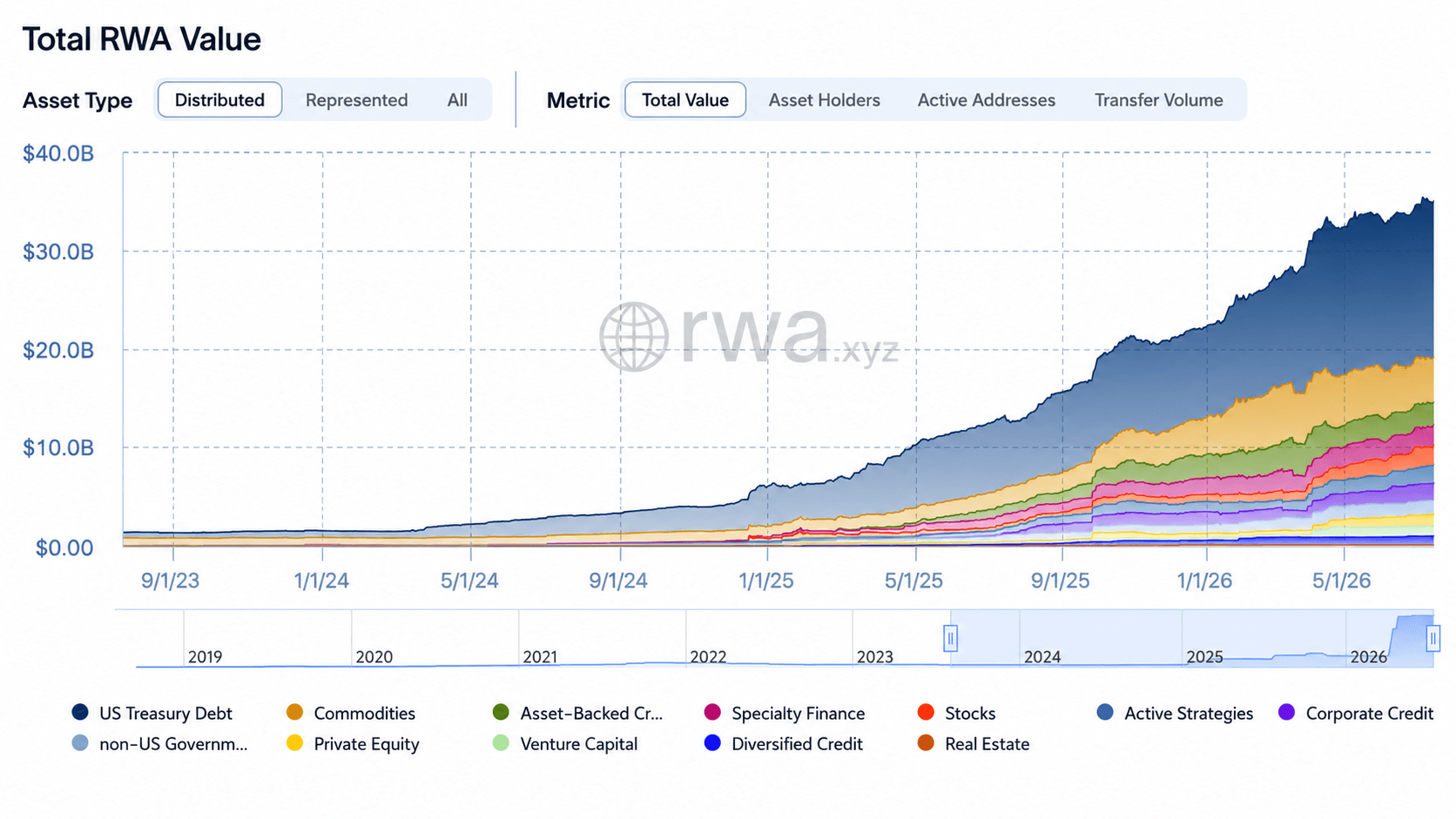Select the All asset type option

pos(457,100)
